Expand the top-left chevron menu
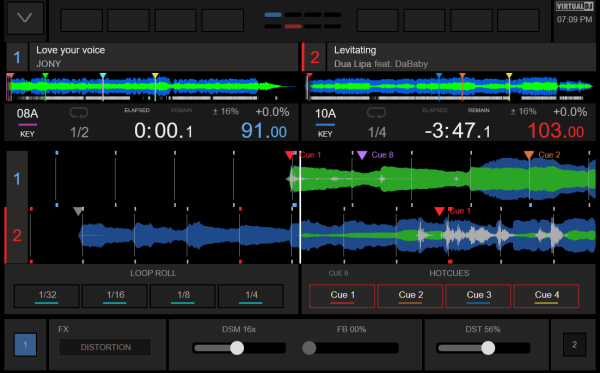600x373 pixels. click(25, 18)
